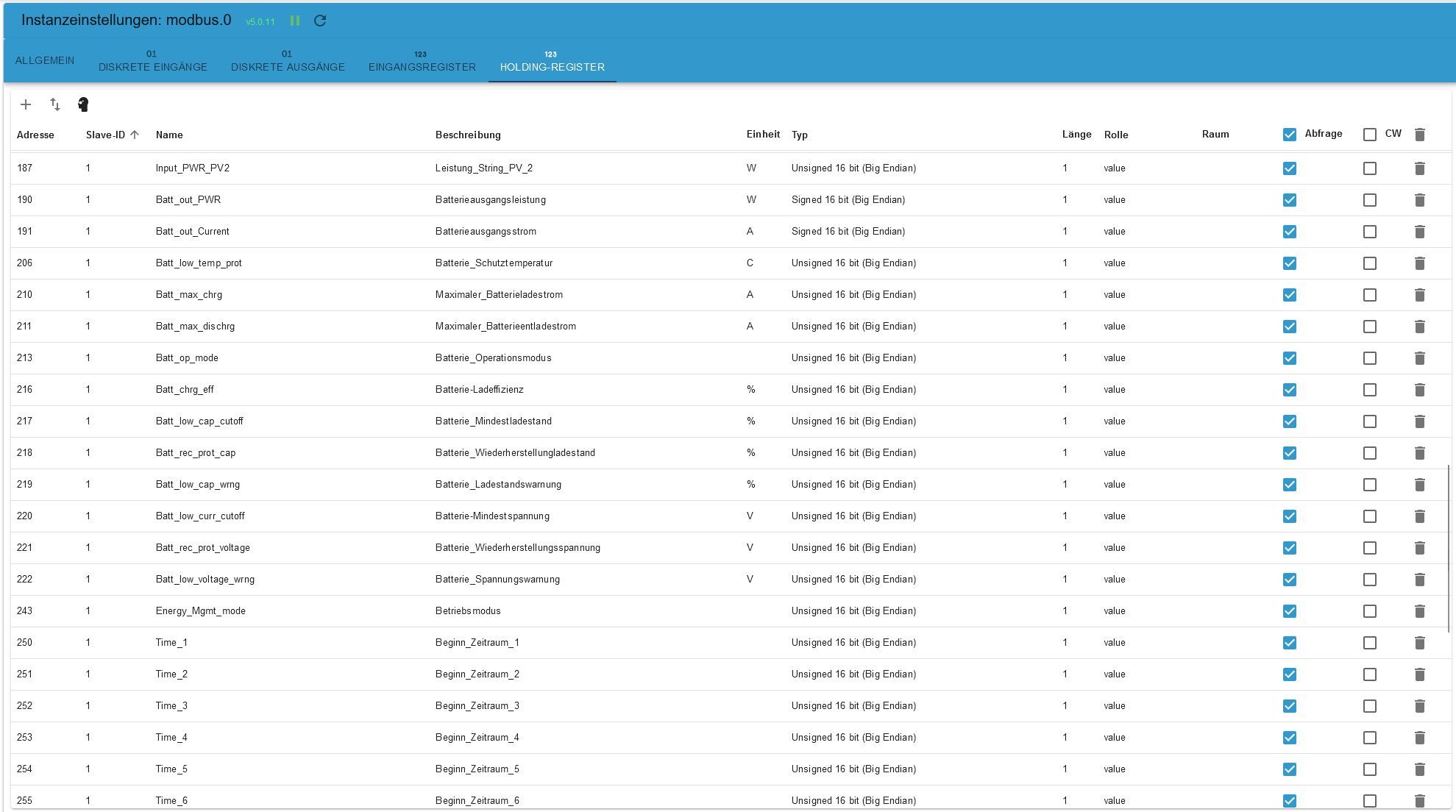Click Typ column header to sort
The image size is (1456, 812).
click(800, 134)
